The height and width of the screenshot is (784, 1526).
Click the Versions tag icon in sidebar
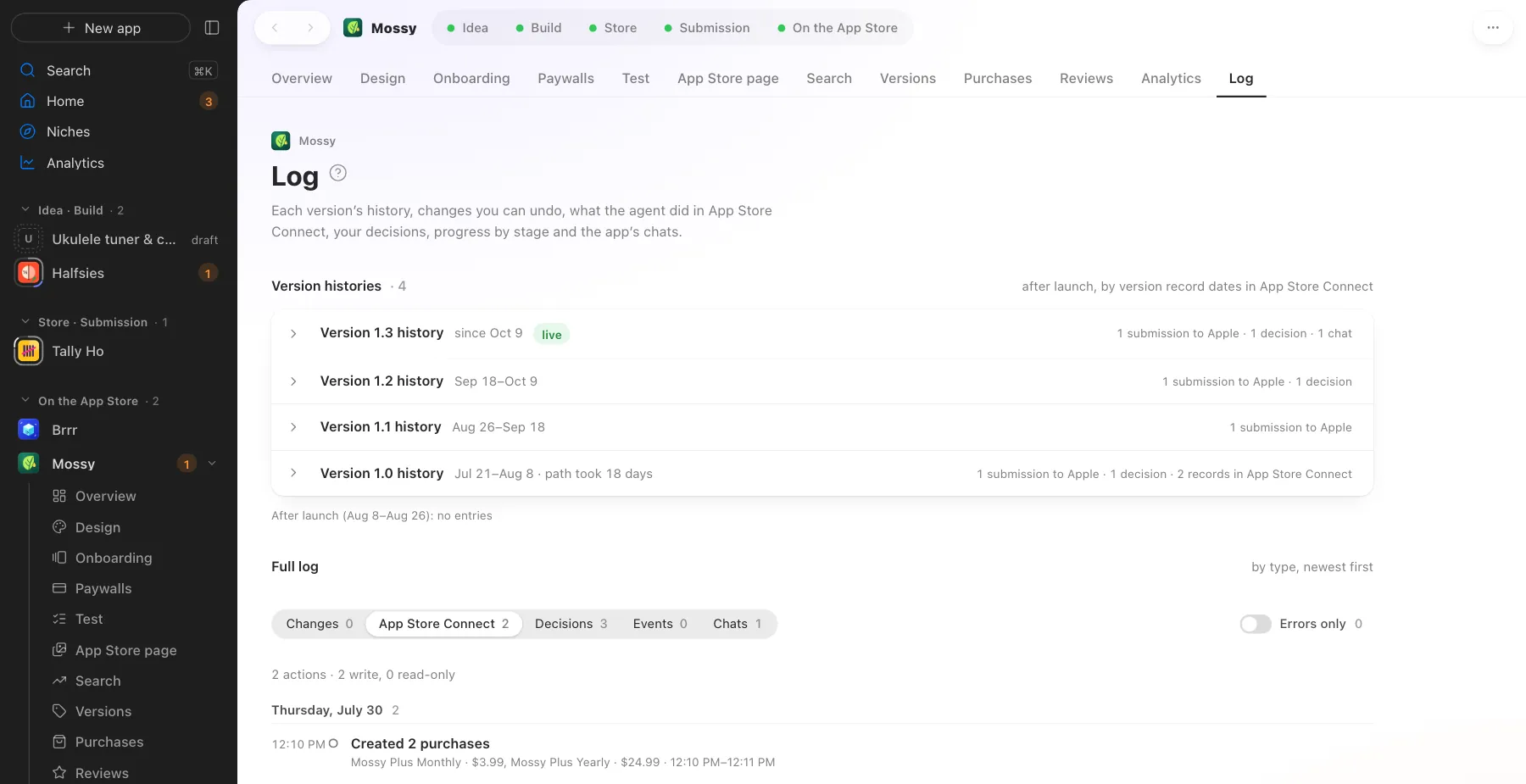59,711
